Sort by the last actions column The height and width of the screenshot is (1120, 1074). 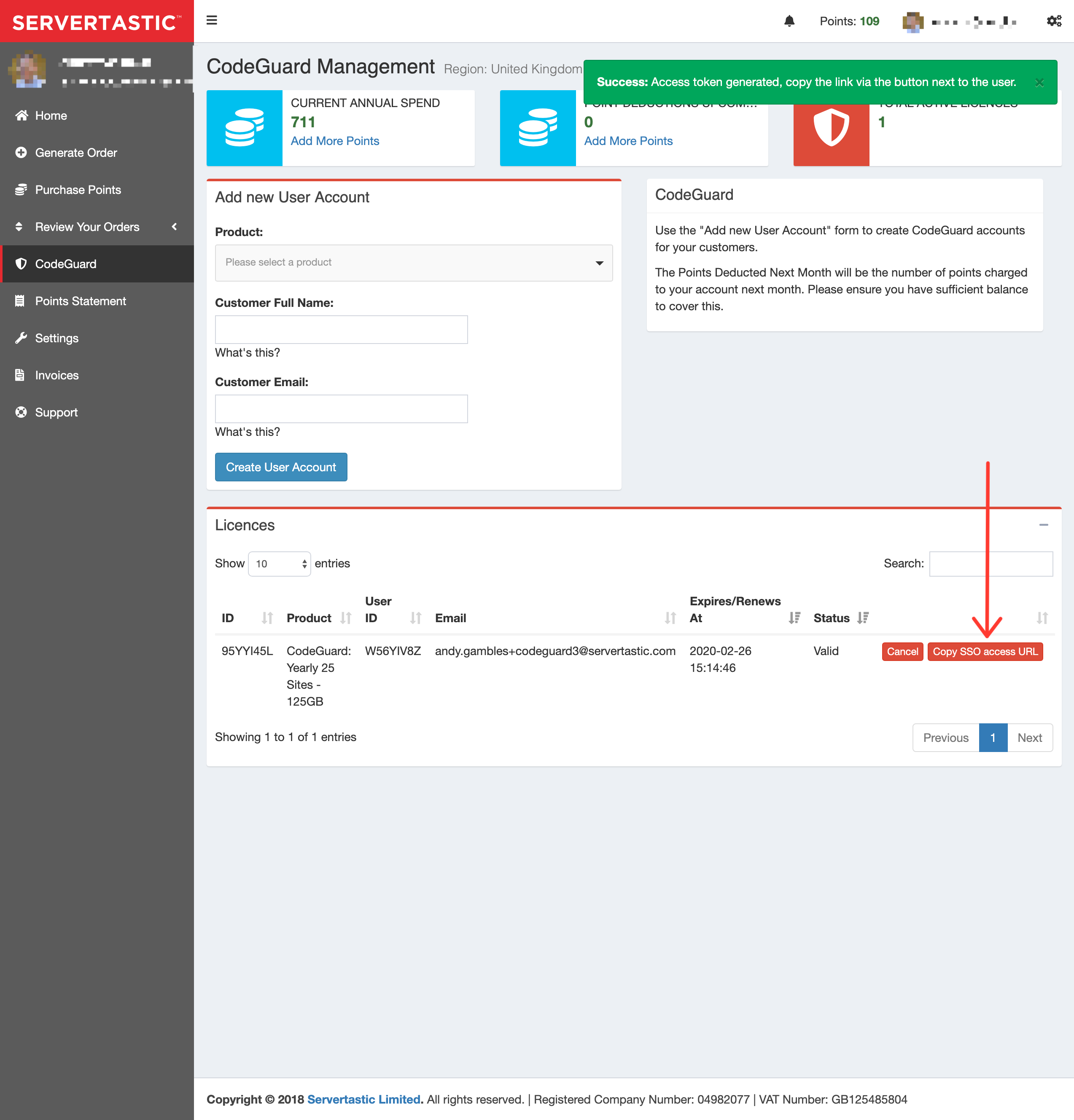(x=1042, y=618)
